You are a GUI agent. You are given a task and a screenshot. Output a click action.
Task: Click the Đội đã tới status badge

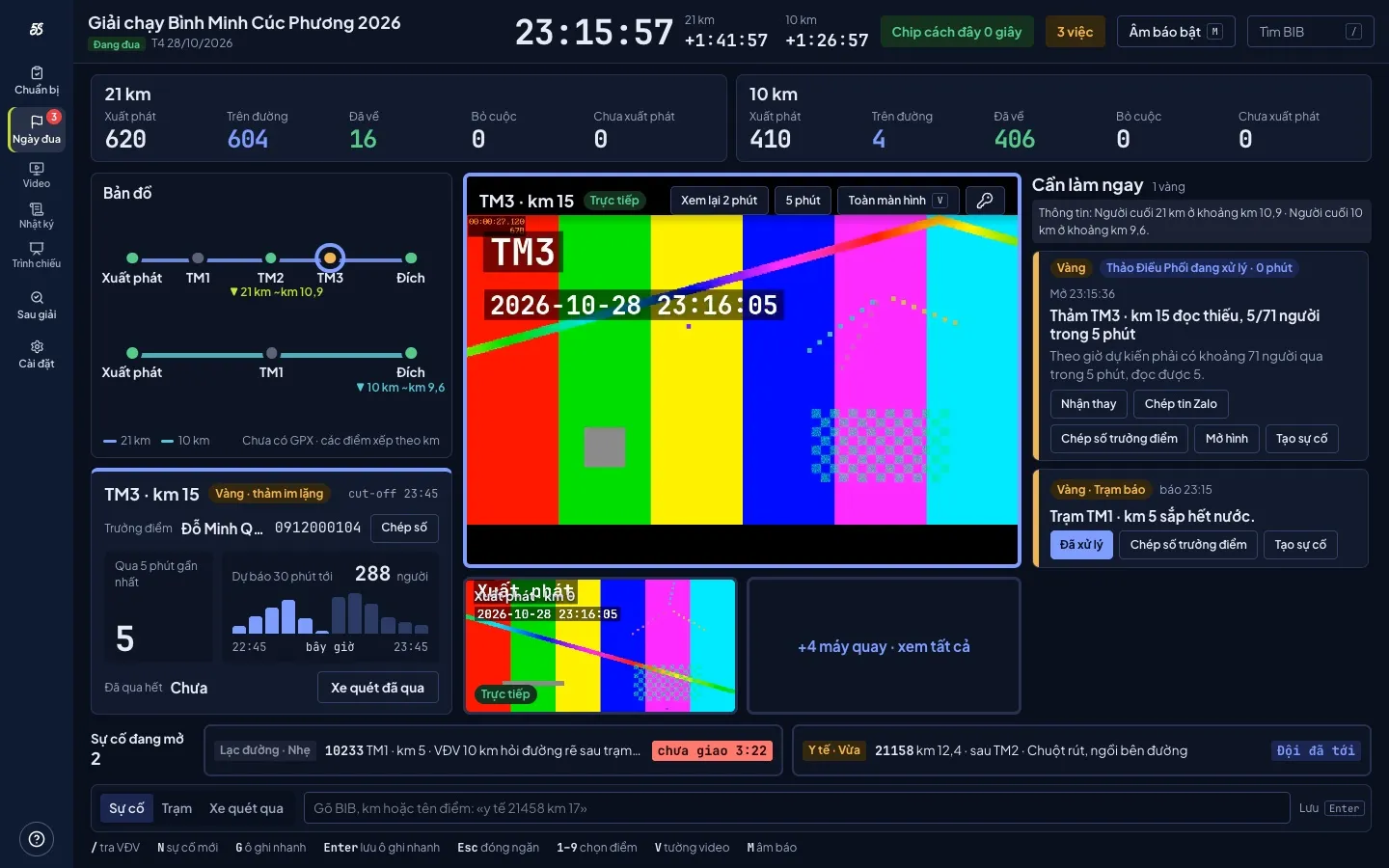1316,750
